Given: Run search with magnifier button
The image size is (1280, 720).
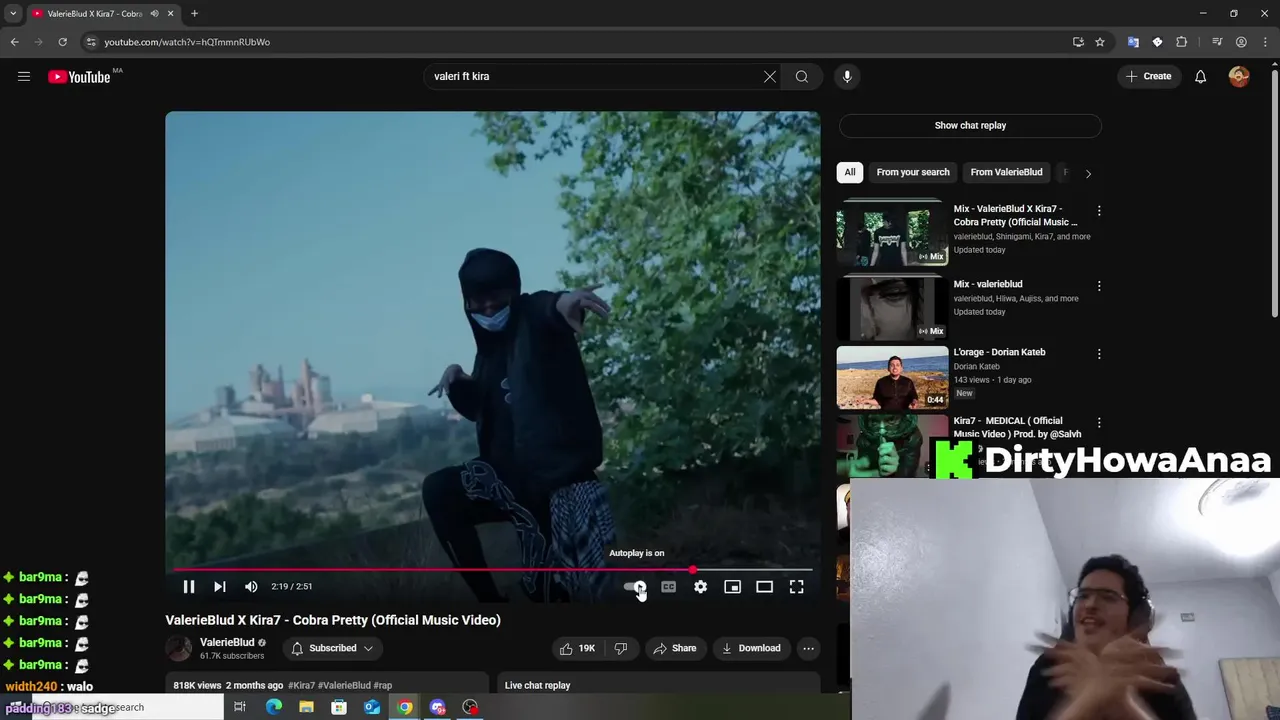Looking at the screenshot, I should 802,76.
